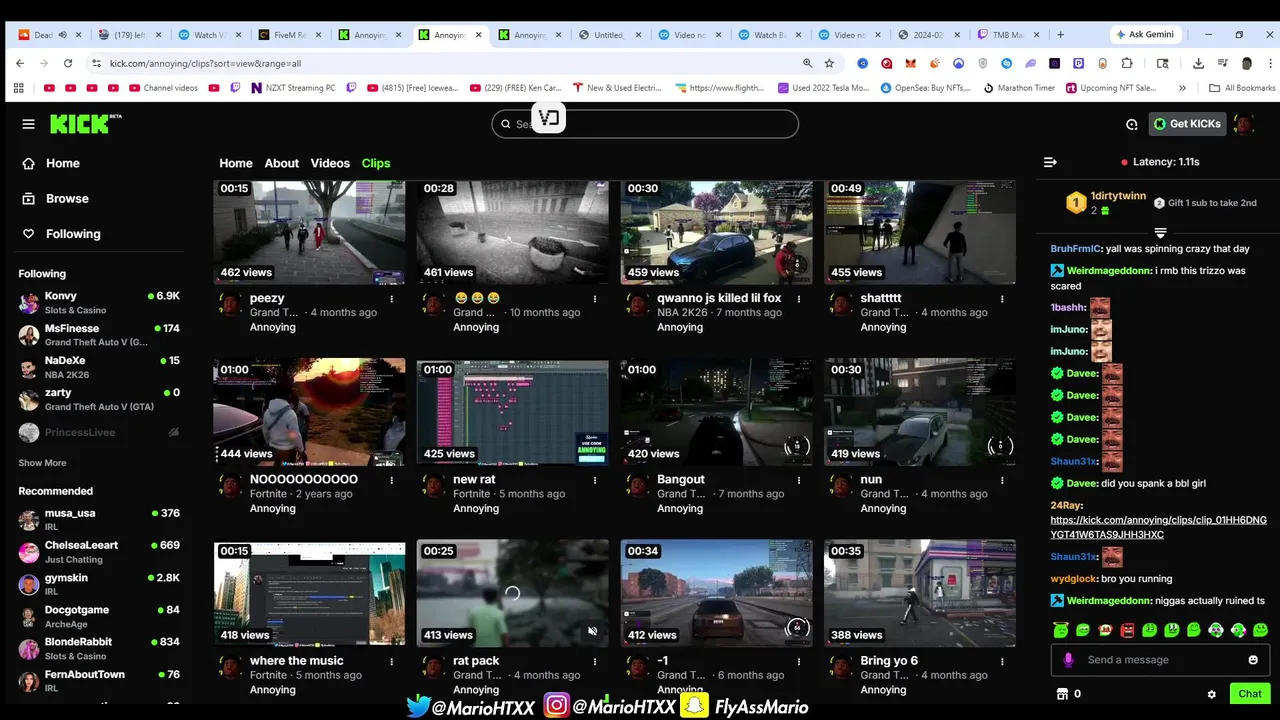Open the emoji picker in chat box

point(1253,660)
